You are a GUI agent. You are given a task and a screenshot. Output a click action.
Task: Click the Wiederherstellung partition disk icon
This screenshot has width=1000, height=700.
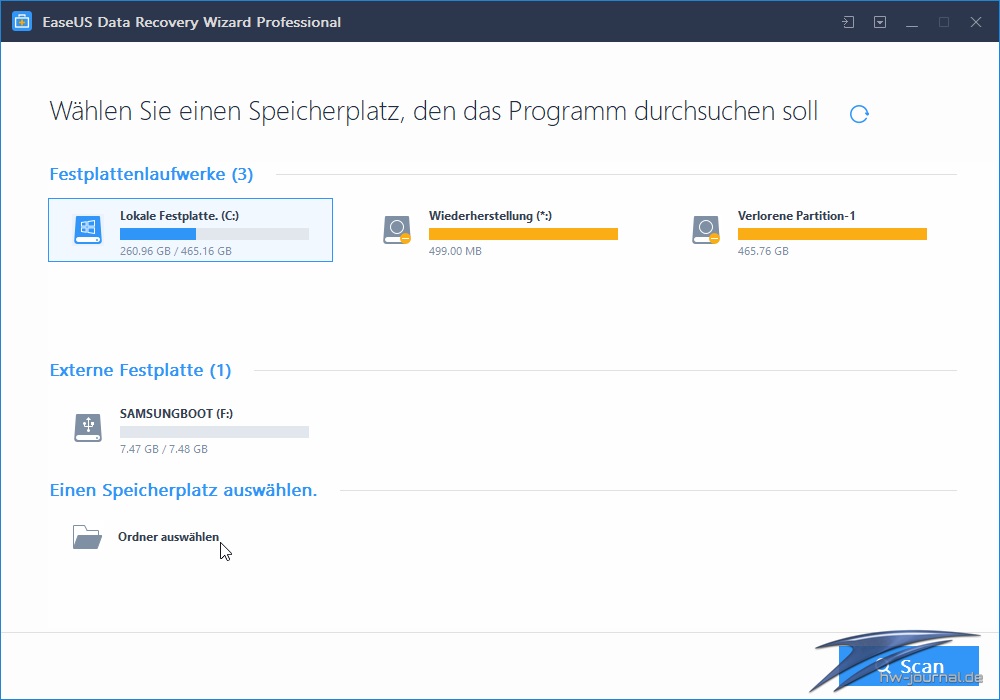(x=397, y=230)
